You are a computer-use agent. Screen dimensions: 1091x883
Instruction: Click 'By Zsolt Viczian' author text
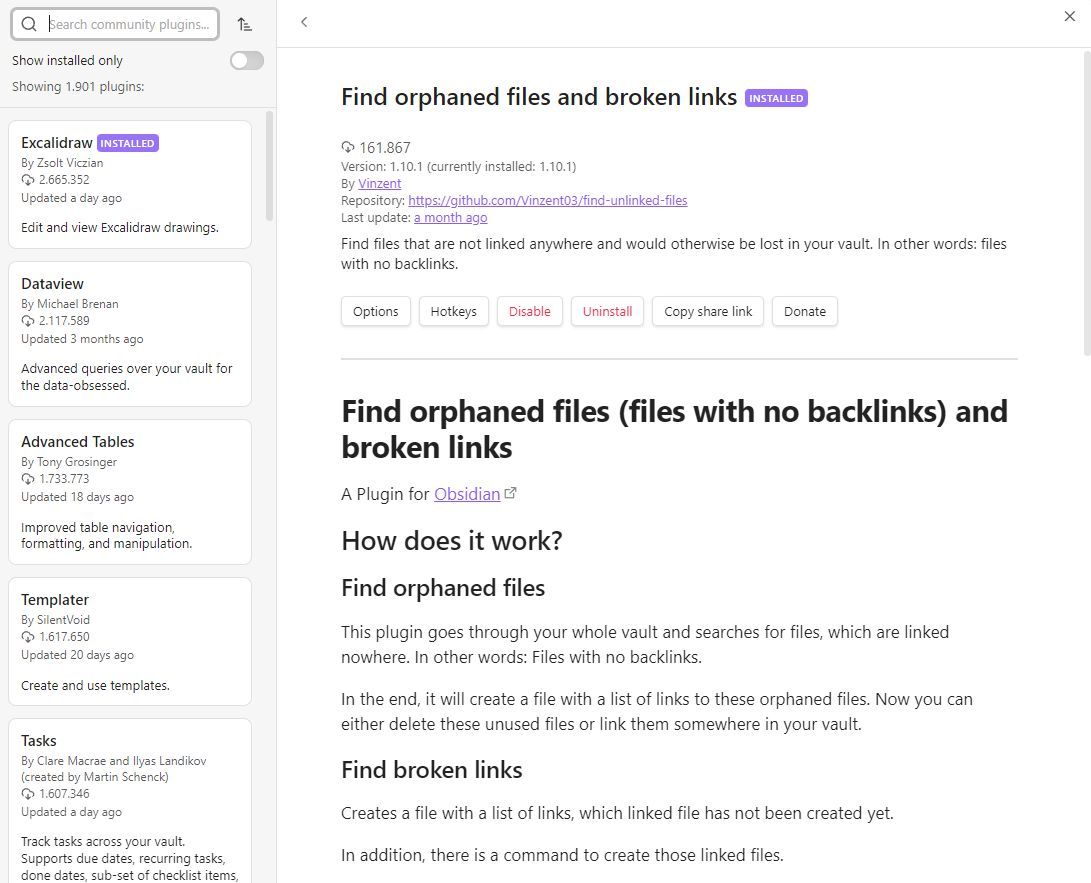click(62, 163)
